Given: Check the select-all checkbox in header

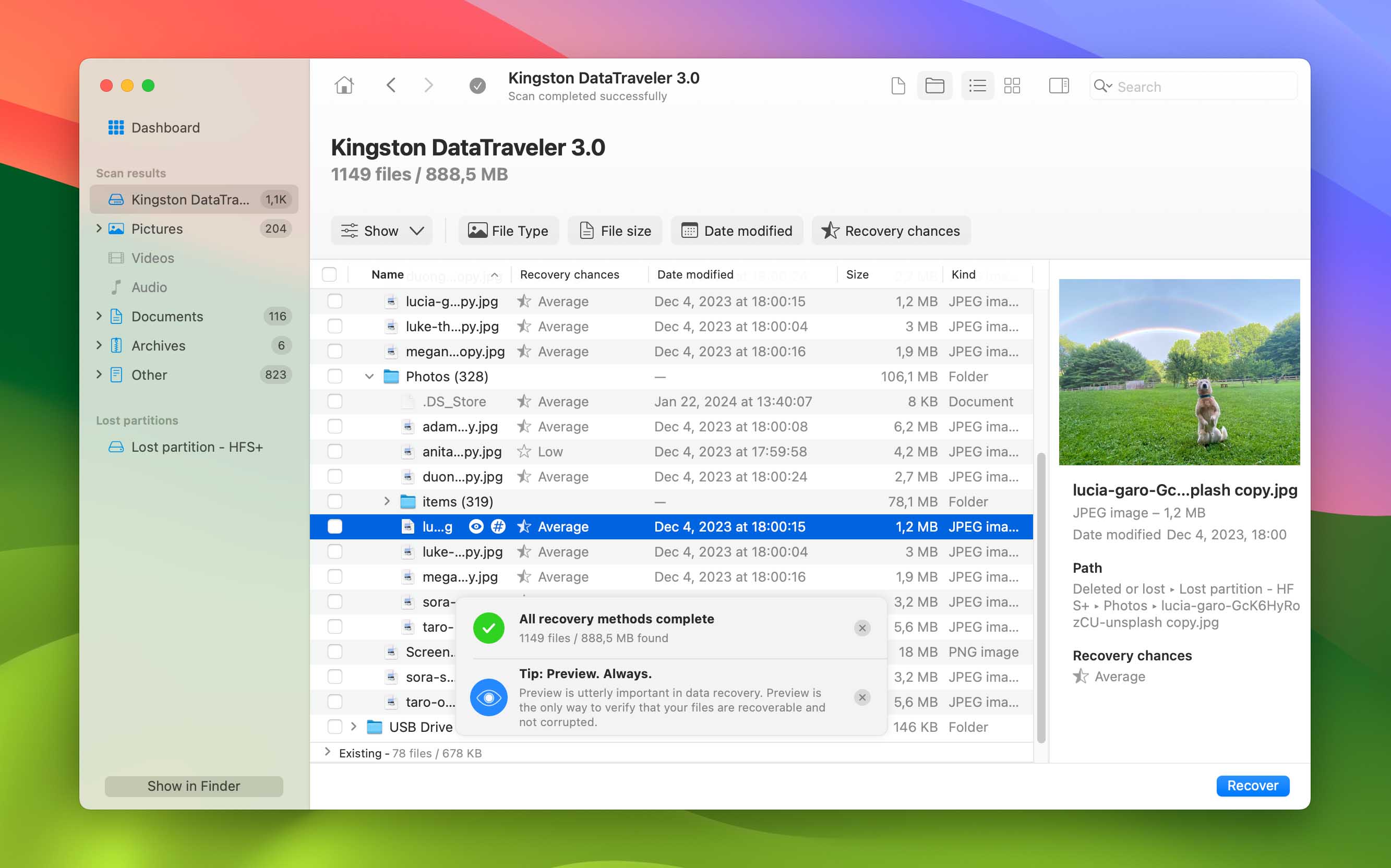Looking at the screenshot, I should coord(330,274).
